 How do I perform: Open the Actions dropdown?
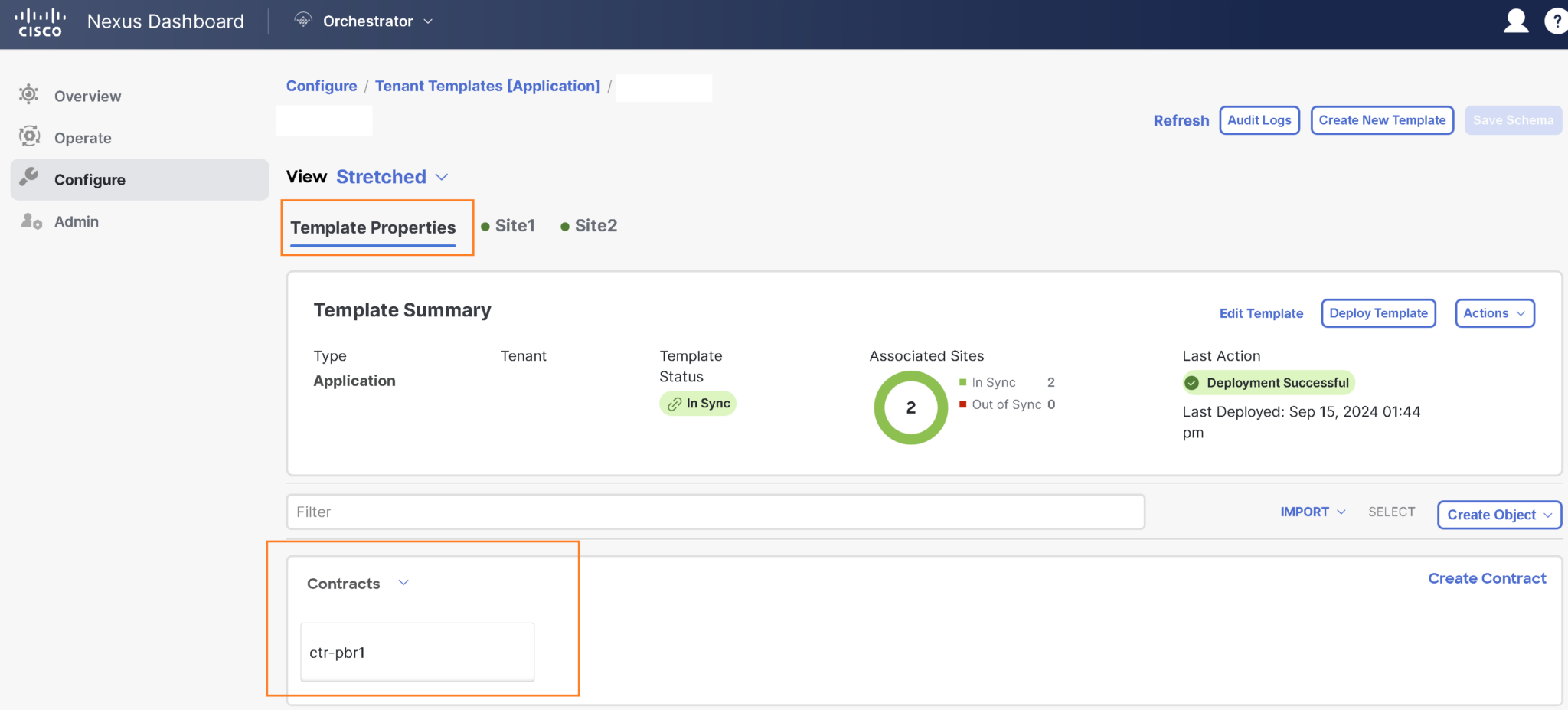tap(1494, 312)
